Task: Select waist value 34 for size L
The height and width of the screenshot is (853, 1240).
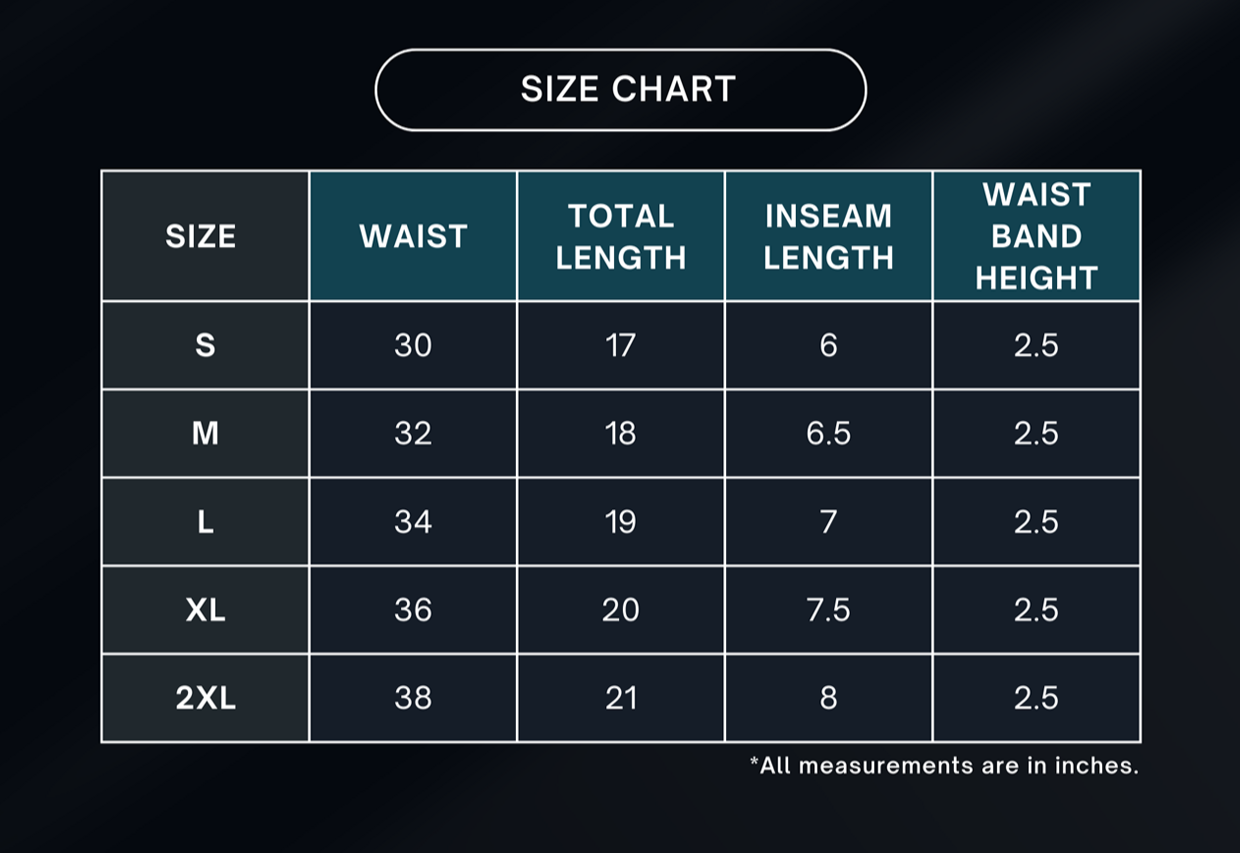Action: [413, 522]
